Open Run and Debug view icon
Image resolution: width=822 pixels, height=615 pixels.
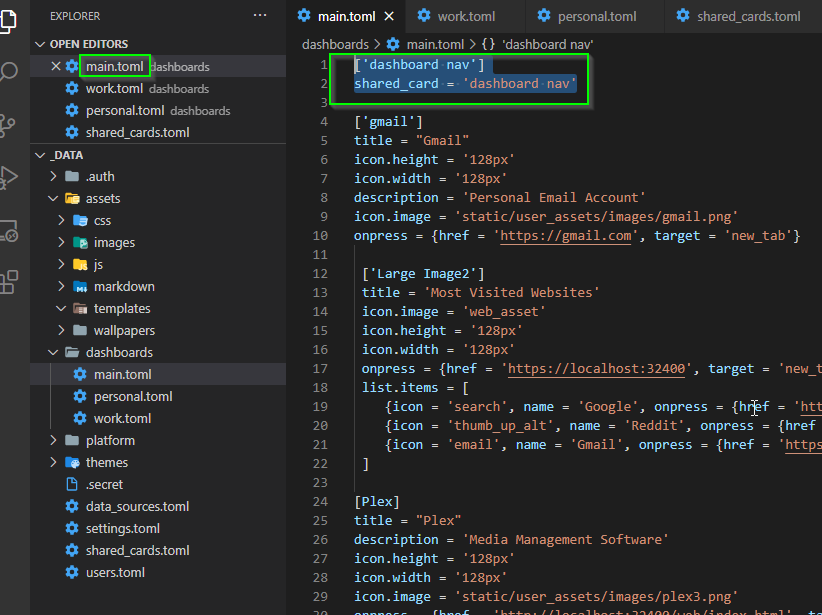tap(8, 177)
